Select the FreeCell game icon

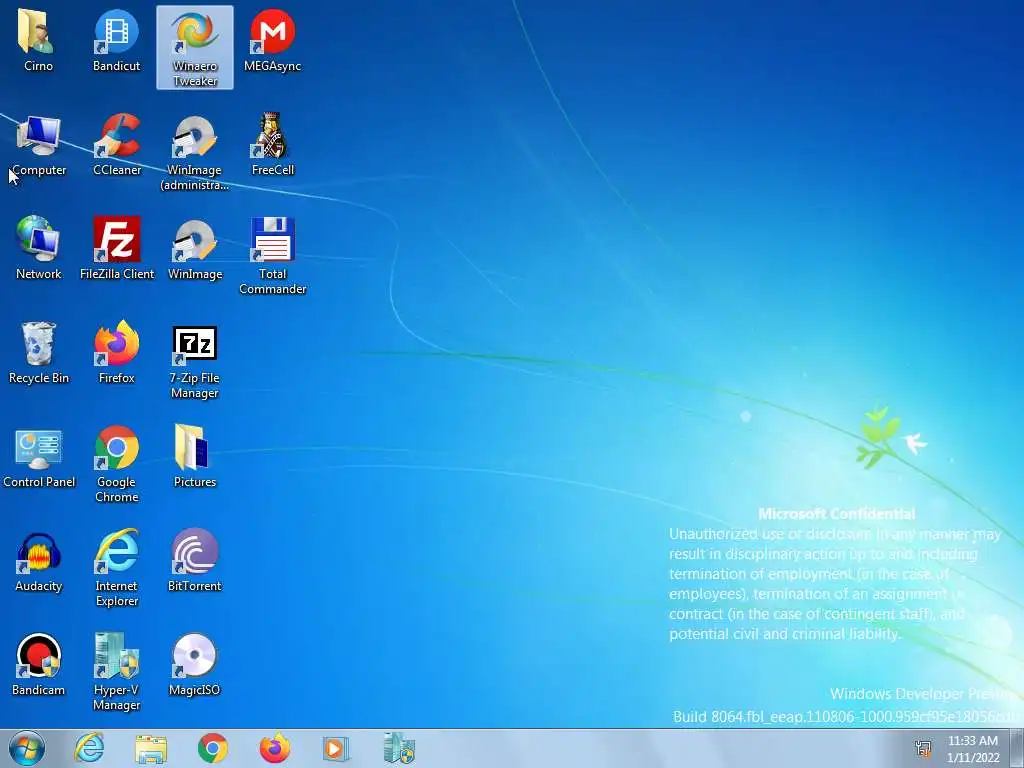(272, 145)
